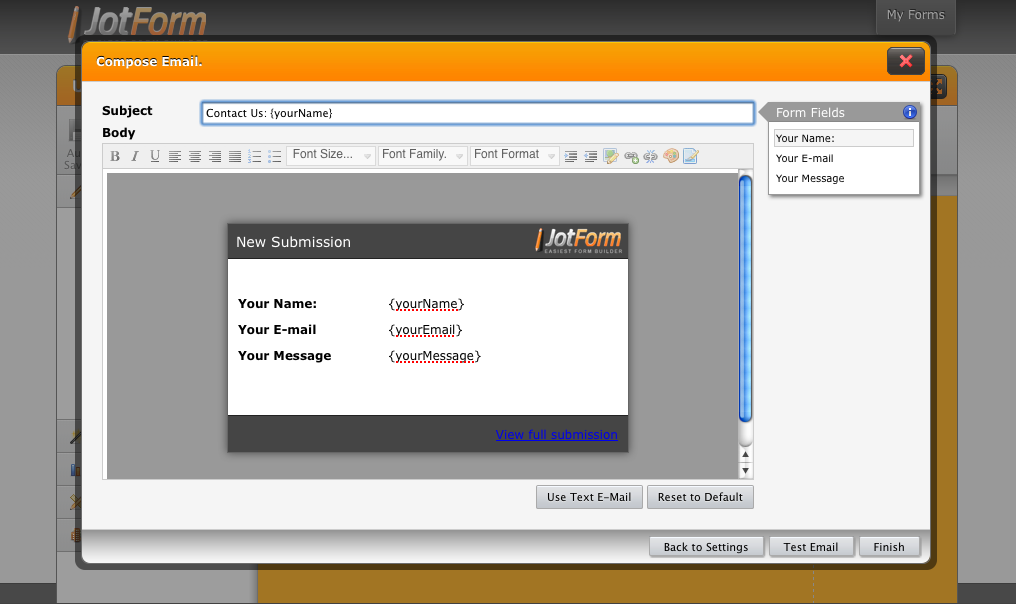Open the Font Size dropdown
The image size is (1016, 604).
[x=331, y=155]
